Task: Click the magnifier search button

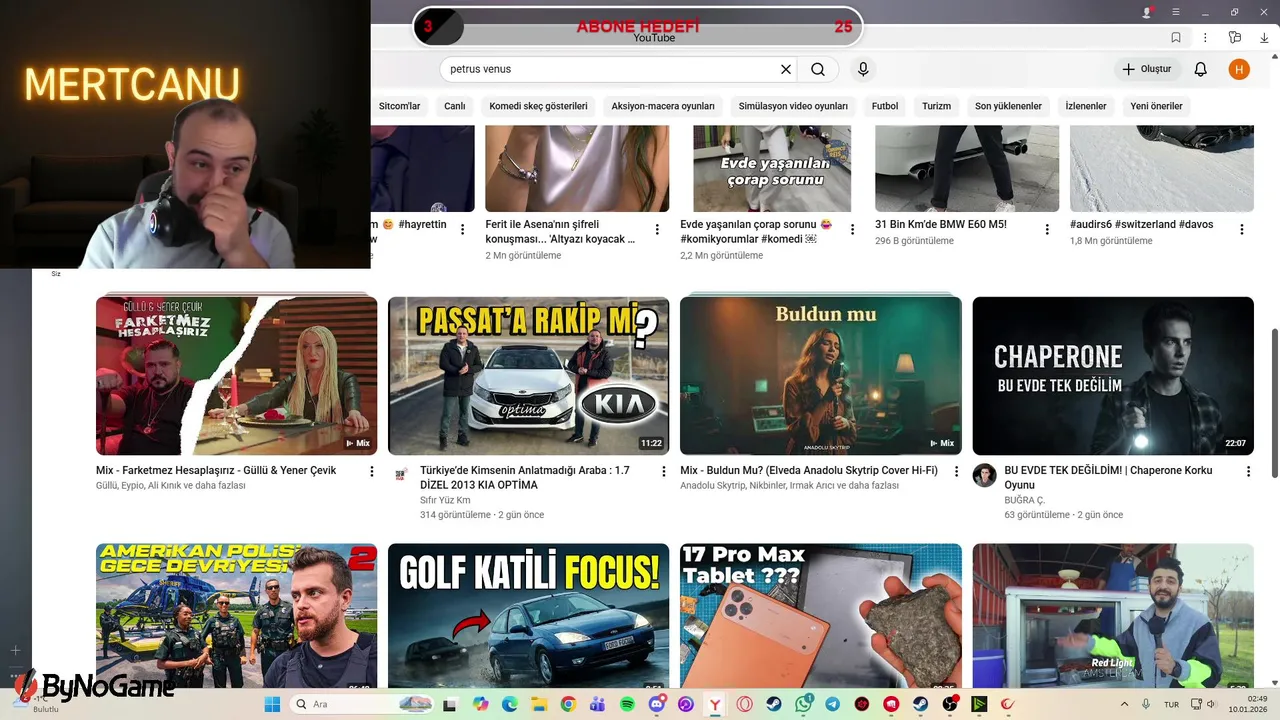Action: (x=818, y=69)
